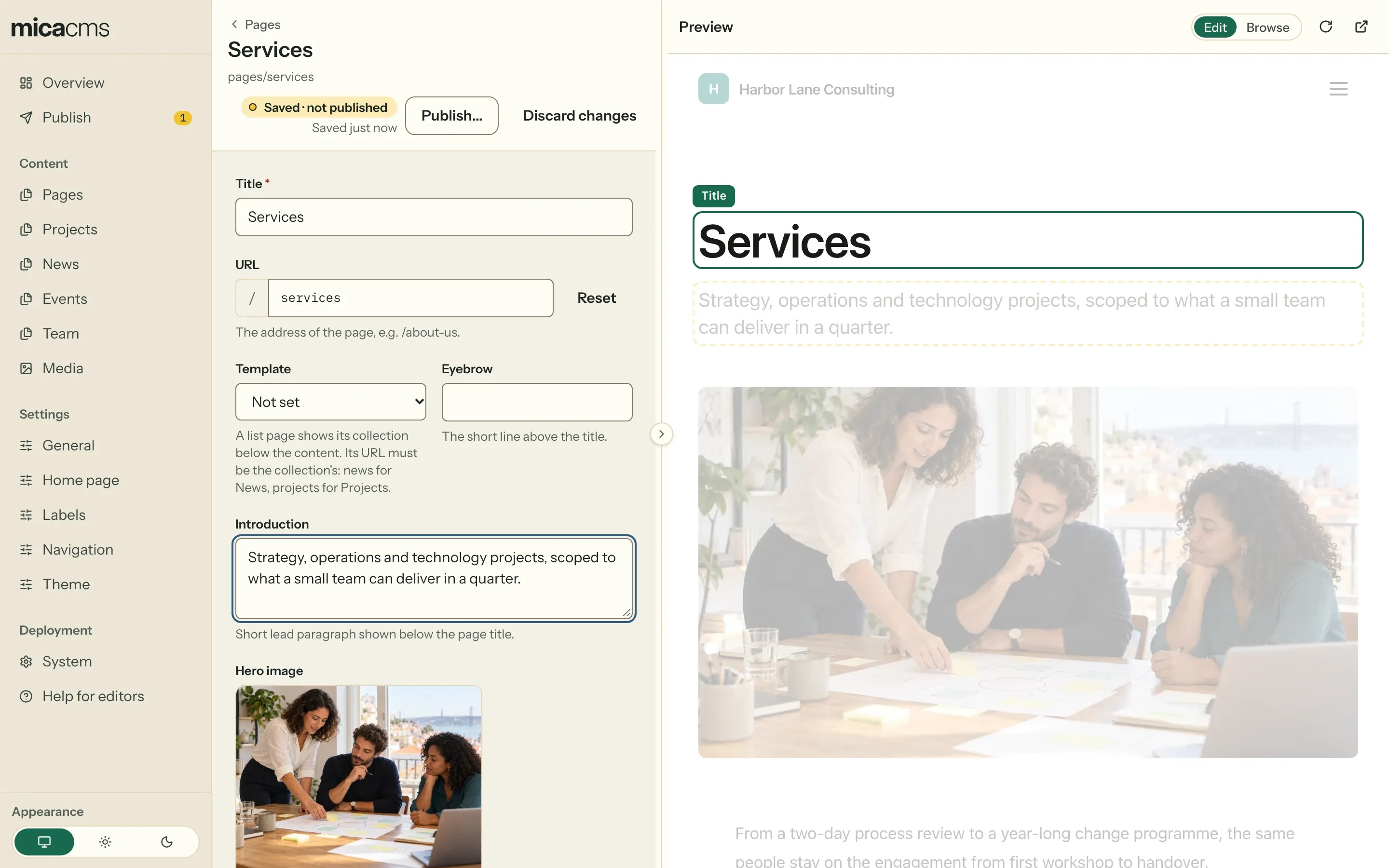The width and height of the screenshot is (1389, 868).
Task: Click the News page icon
Action: click(x=26, y=264)
